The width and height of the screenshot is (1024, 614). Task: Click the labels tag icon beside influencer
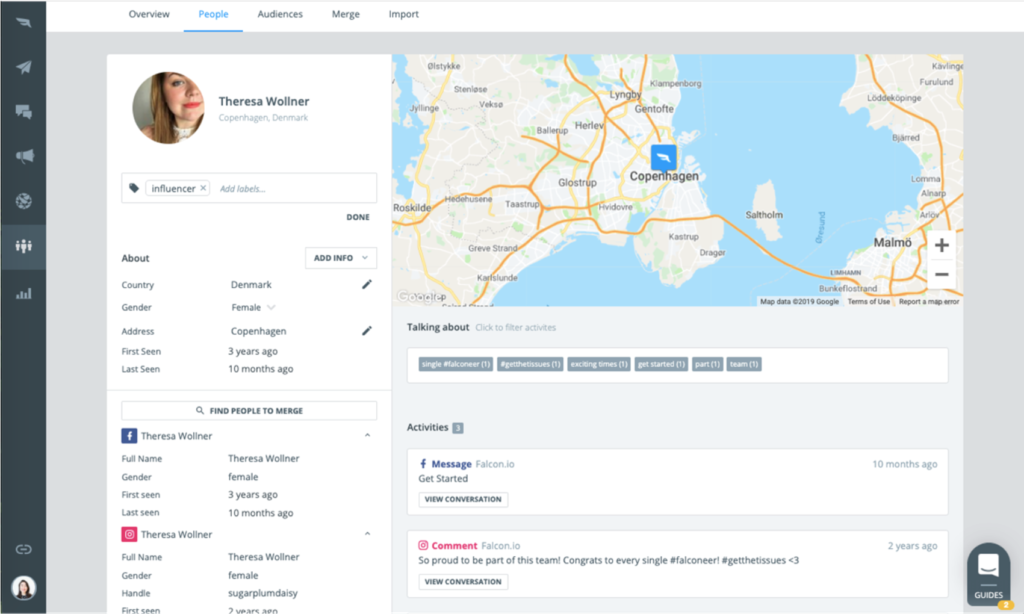click(x=133, y=187)
